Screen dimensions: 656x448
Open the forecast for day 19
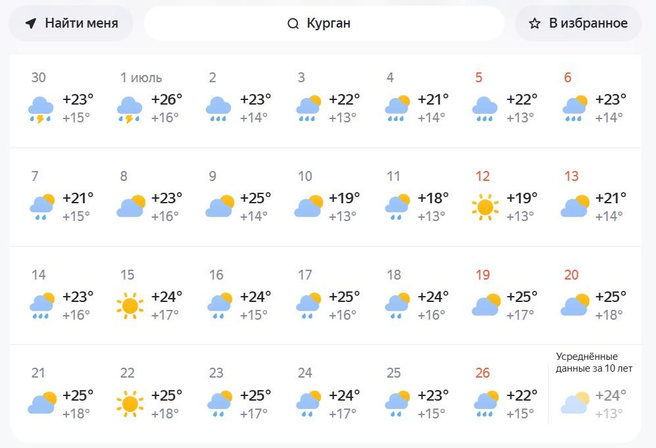point(507,296)
